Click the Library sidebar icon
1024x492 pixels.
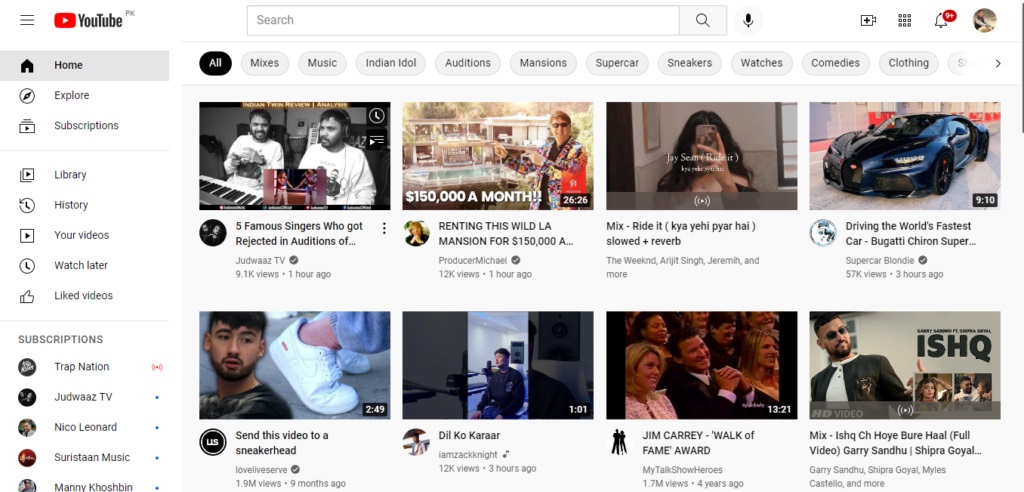27,175
